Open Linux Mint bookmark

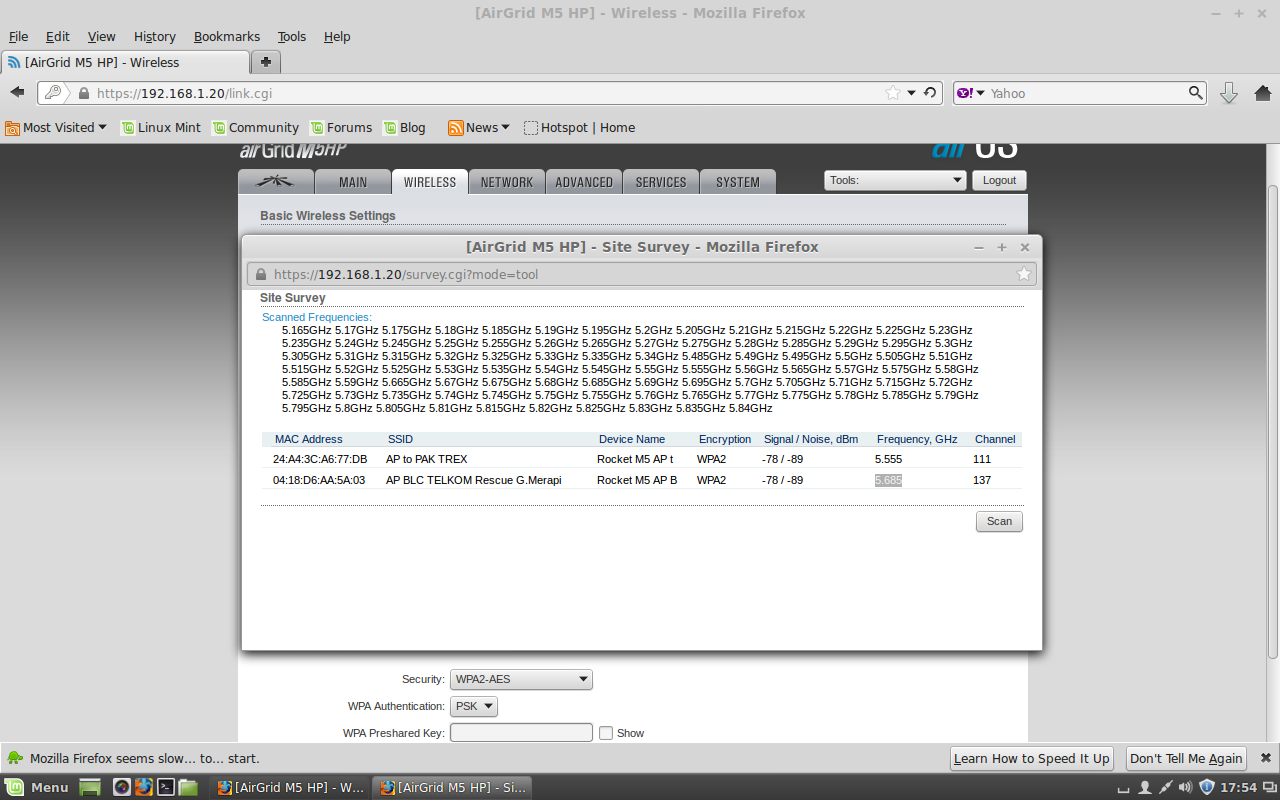coord(161,127)
